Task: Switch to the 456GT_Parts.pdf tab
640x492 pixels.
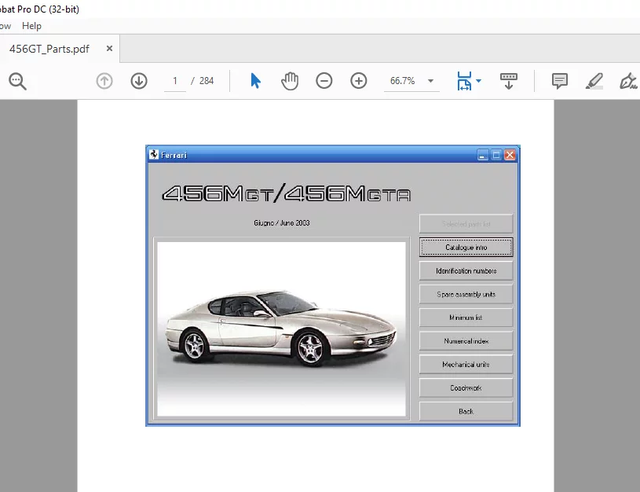Action: [50, 48]
